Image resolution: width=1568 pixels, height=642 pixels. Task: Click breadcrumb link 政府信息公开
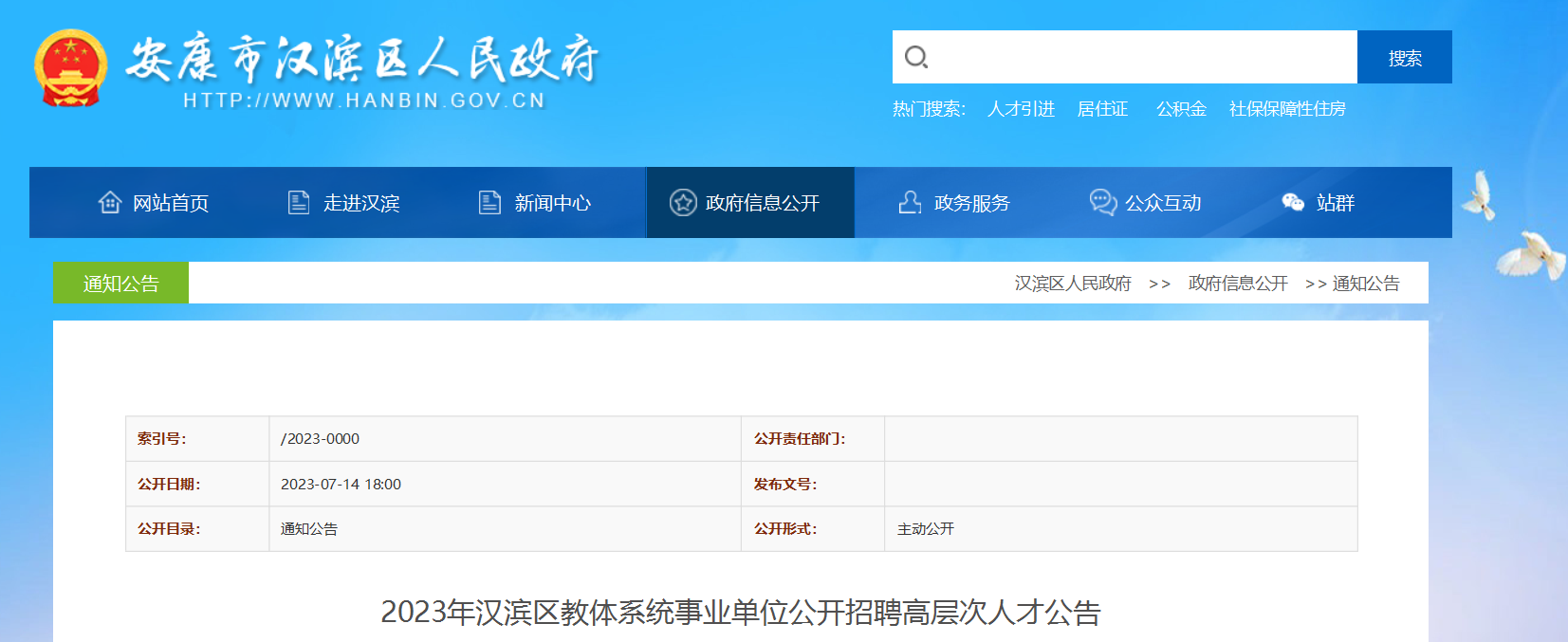(x=1238, y=284)
